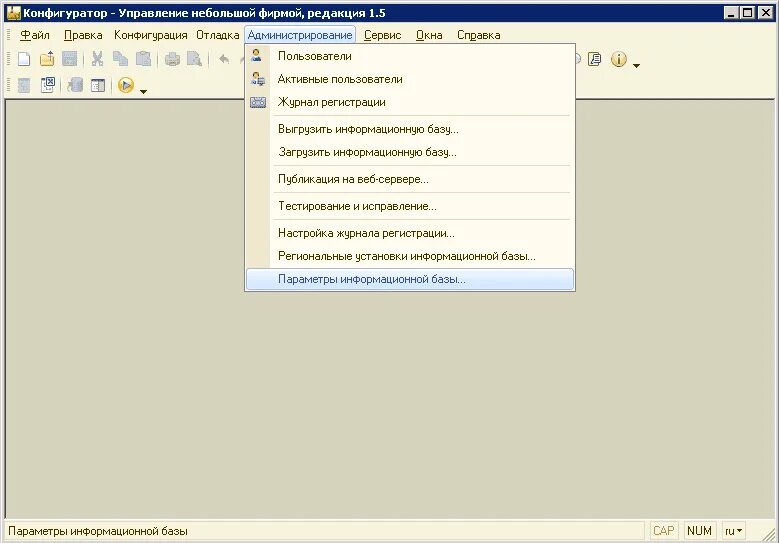Open the Файл menu
The width and height of the screenshot is (779, 543).
(x=35, y=35)
